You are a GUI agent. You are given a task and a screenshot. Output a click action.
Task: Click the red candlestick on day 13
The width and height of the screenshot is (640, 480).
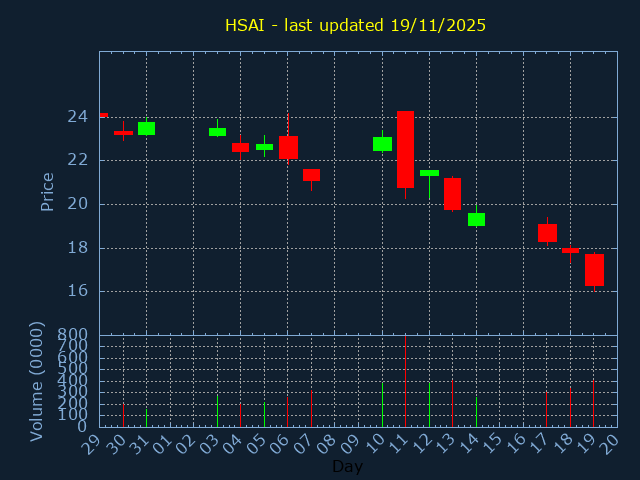452,193
